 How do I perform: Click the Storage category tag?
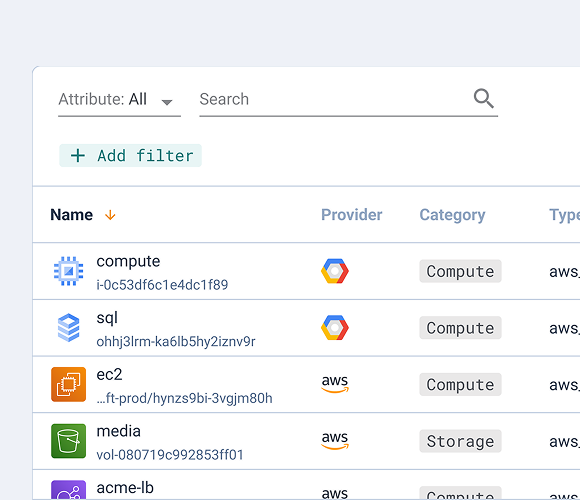[460, 441]
